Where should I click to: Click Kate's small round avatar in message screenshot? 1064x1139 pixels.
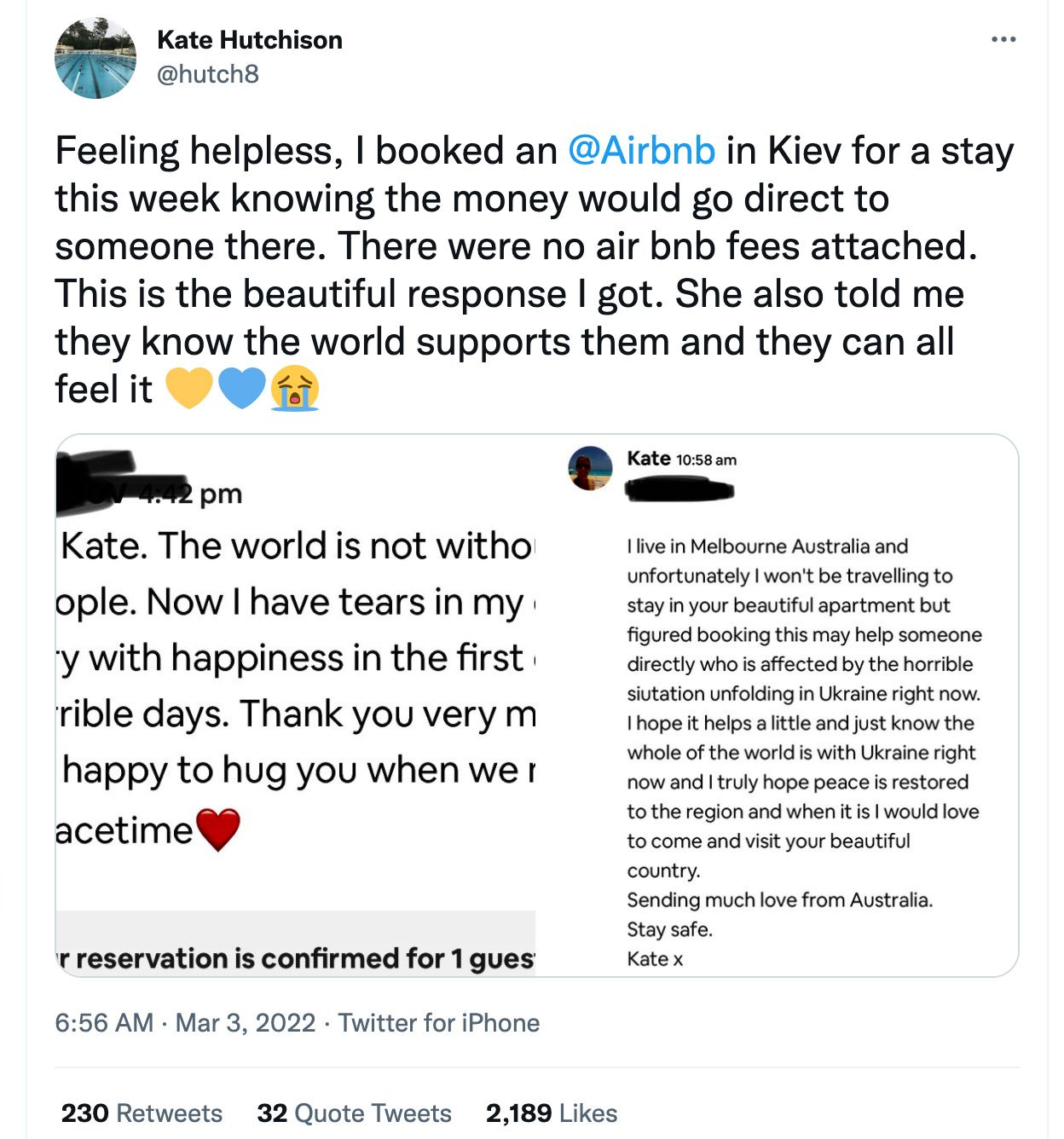[590, 468]
